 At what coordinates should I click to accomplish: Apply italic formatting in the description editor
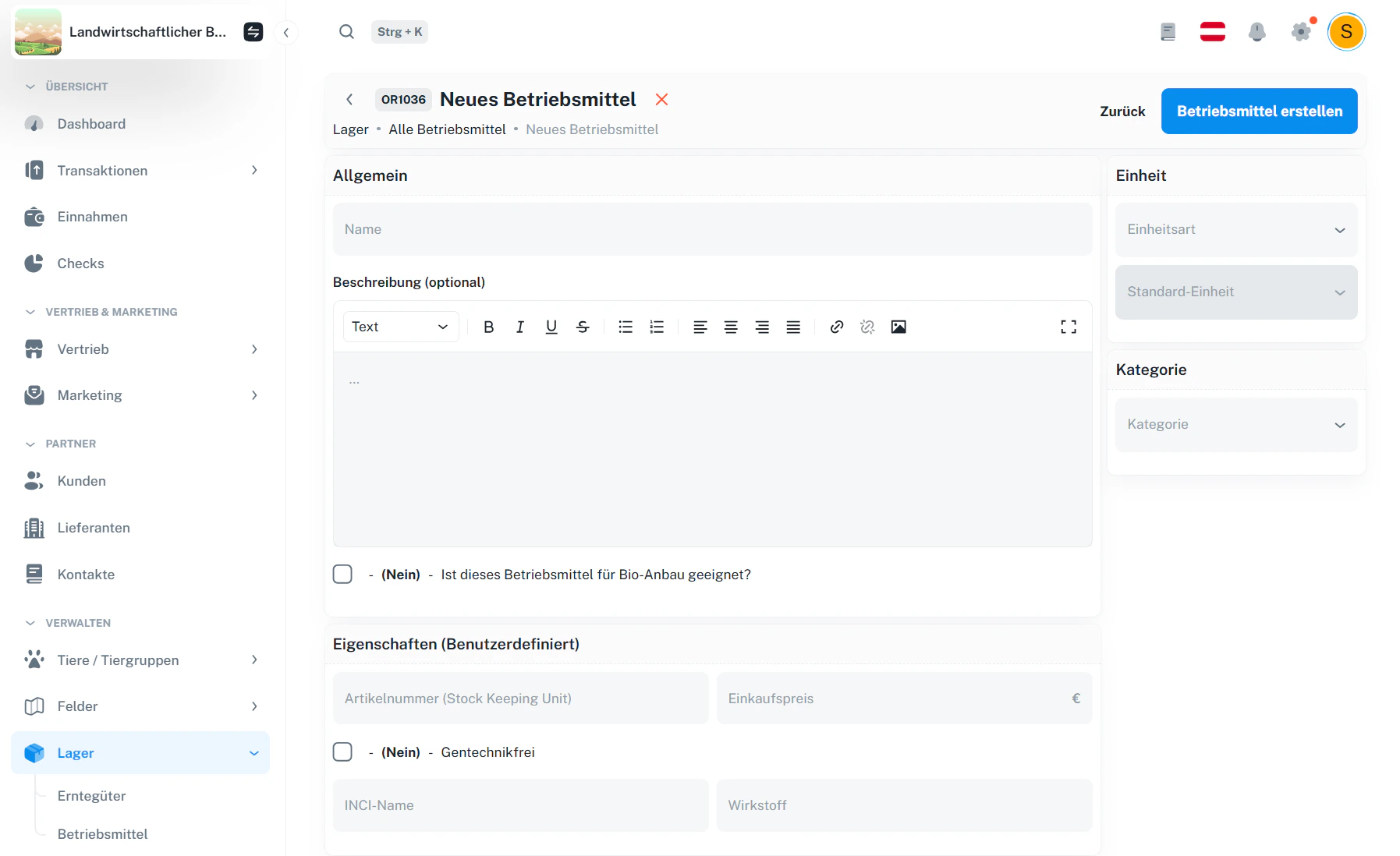tap(520, 327)
